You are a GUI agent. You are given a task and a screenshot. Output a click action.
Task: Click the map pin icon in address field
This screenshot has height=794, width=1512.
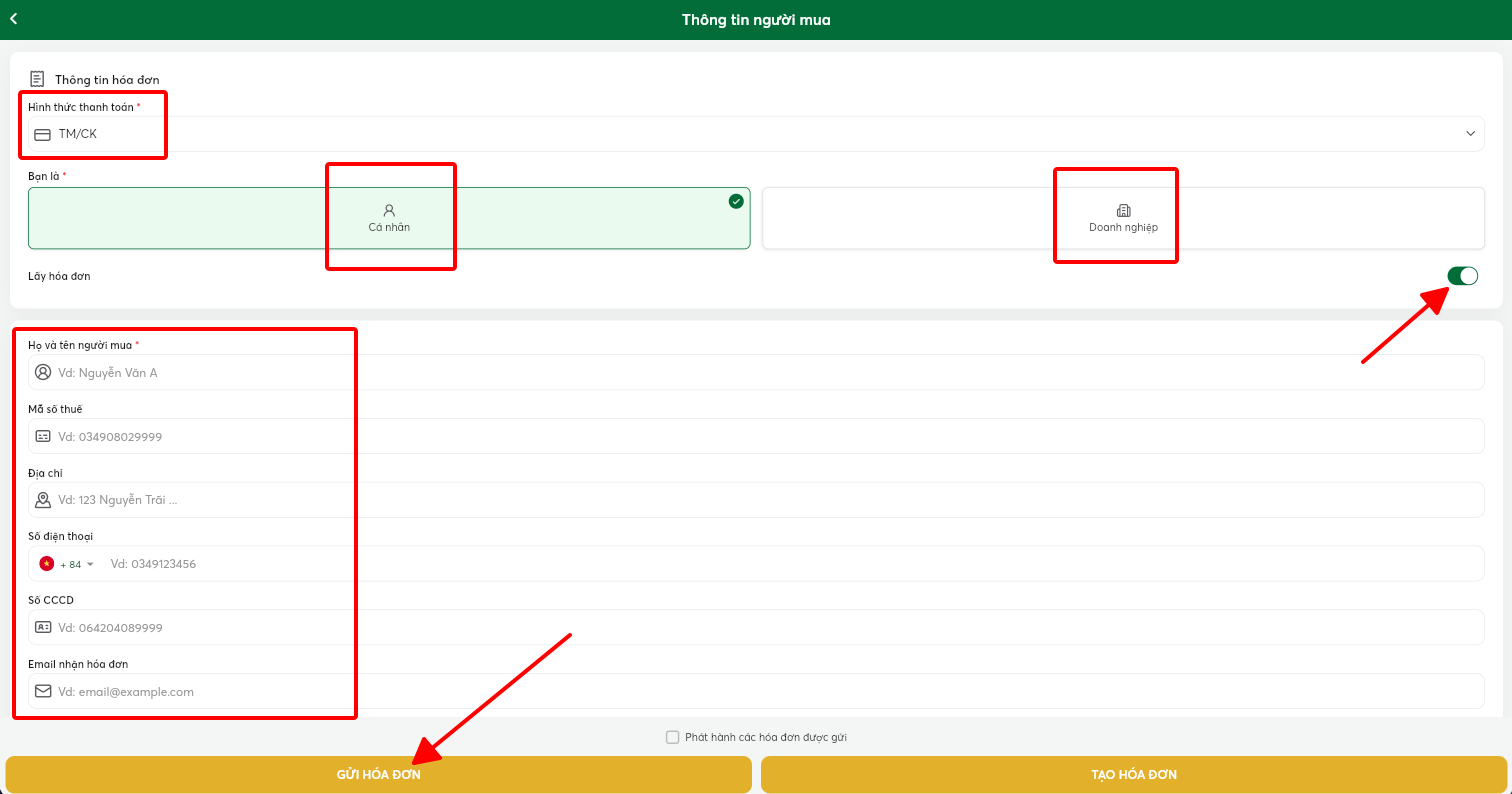tap(43, 500)
